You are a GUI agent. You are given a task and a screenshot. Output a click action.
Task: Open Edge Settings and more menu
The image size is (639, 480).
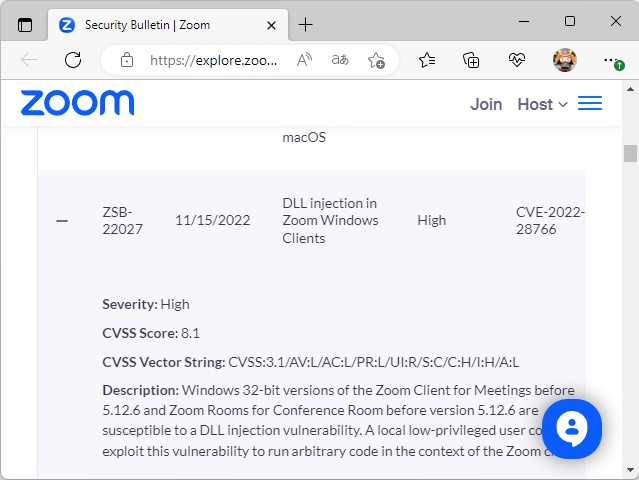coord(613,61)
